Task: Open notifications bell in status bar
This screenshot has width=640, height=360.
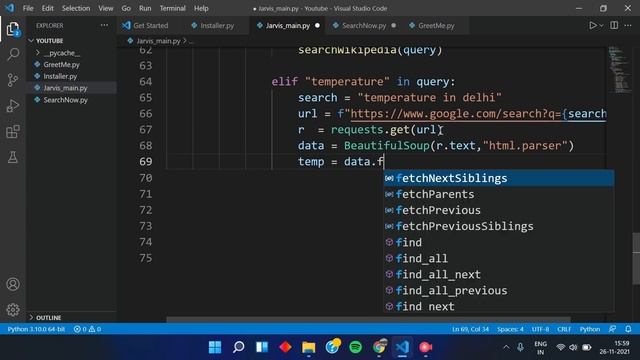Action: tap(628, 329)
